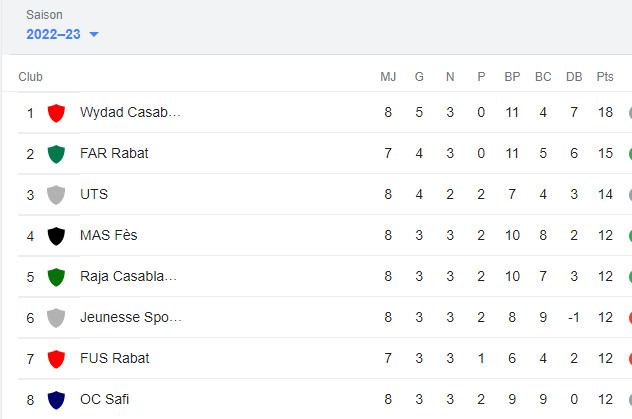Click the FAR Rabat green shield icon
The width and height of the screenshot is (632, 419).
click(56, 154)
